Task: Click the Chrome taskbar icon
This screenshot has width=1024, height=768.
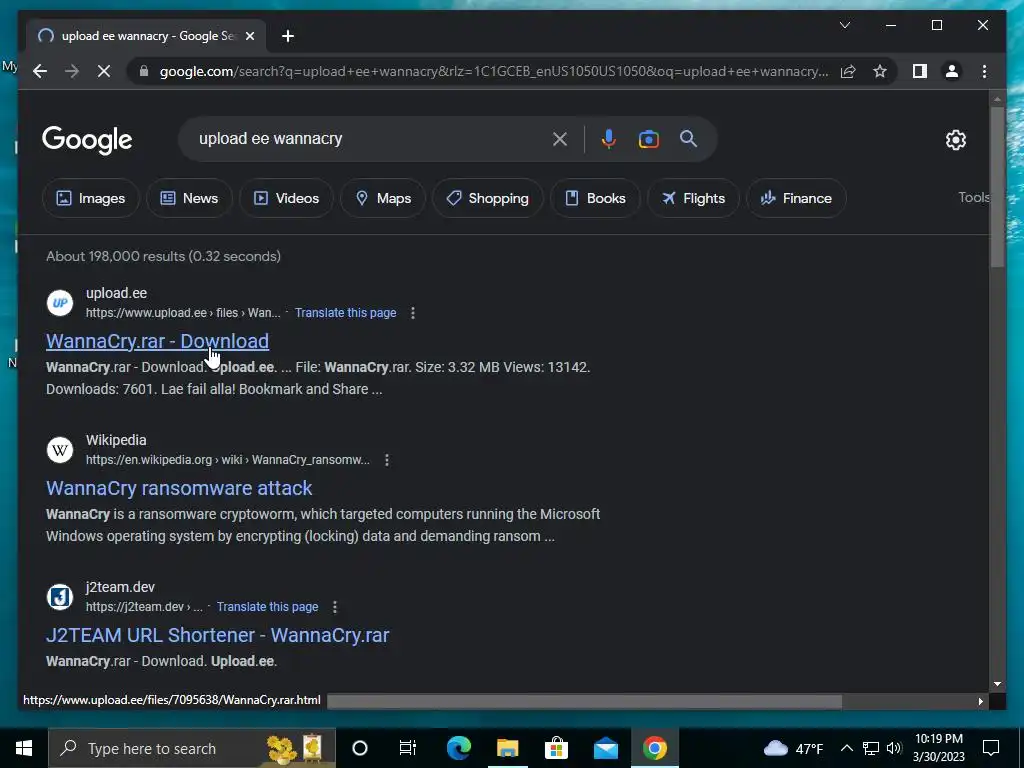Action: pos(654,748)
